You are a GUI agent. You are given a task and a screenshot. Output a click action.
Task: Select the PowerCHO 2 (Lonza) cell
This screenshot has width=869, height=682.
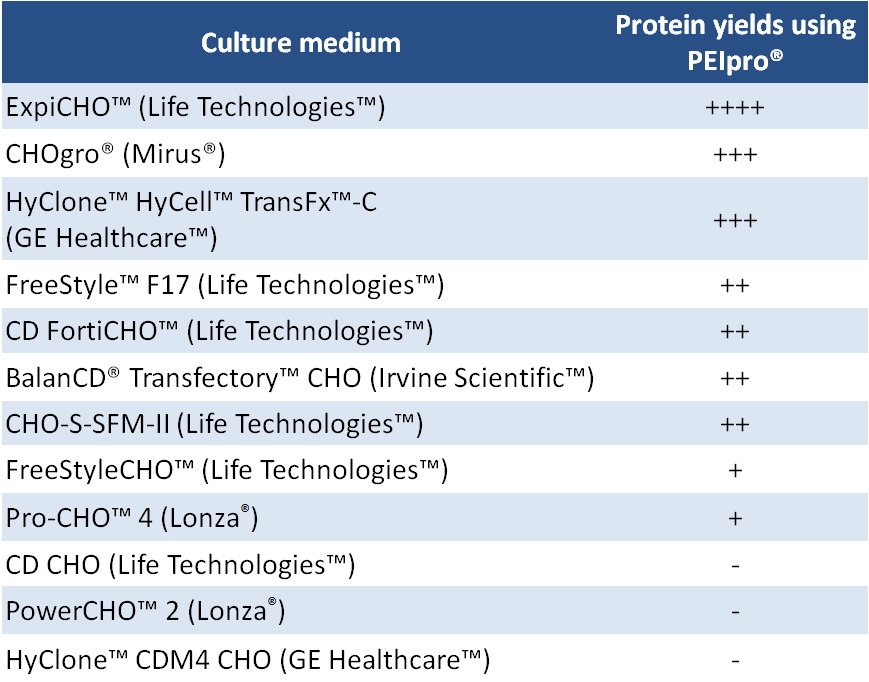[146, 611]
